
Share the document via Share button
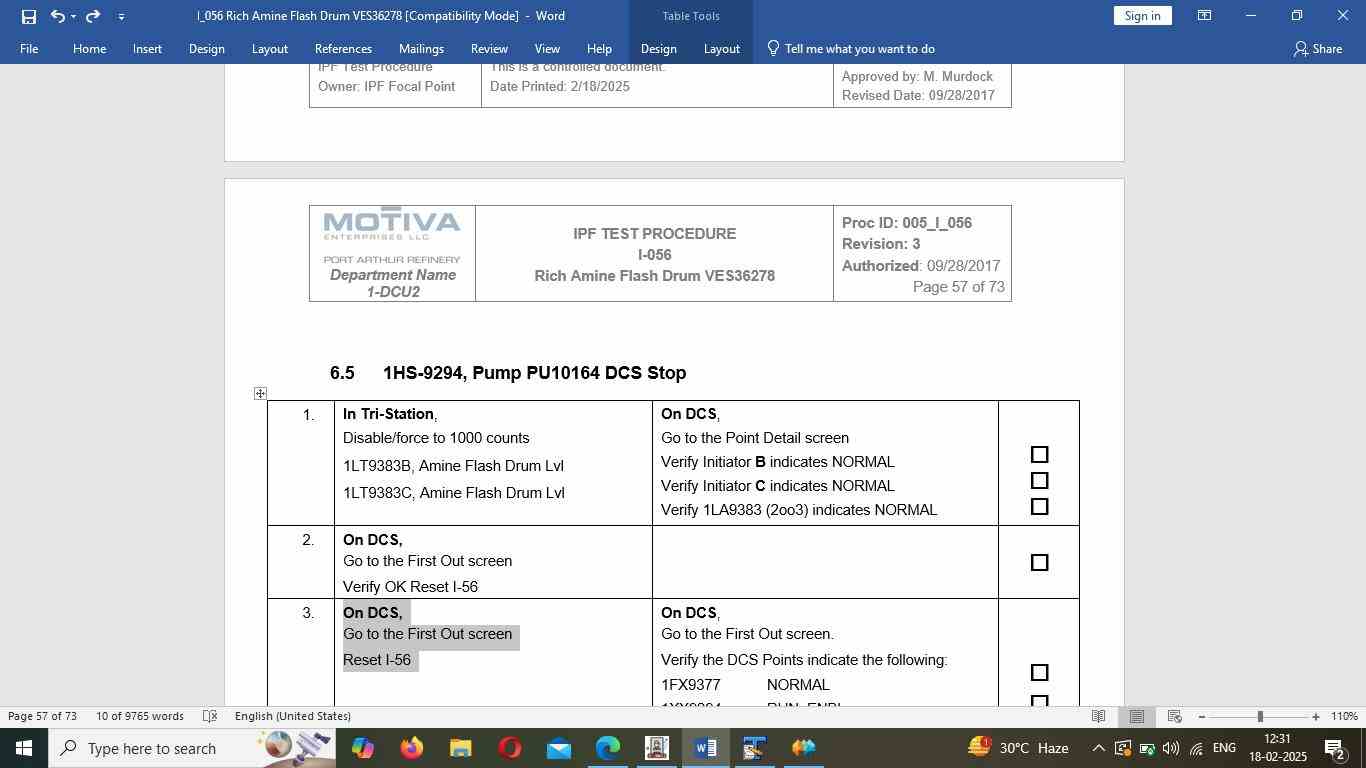click(x=1317, y=48)
